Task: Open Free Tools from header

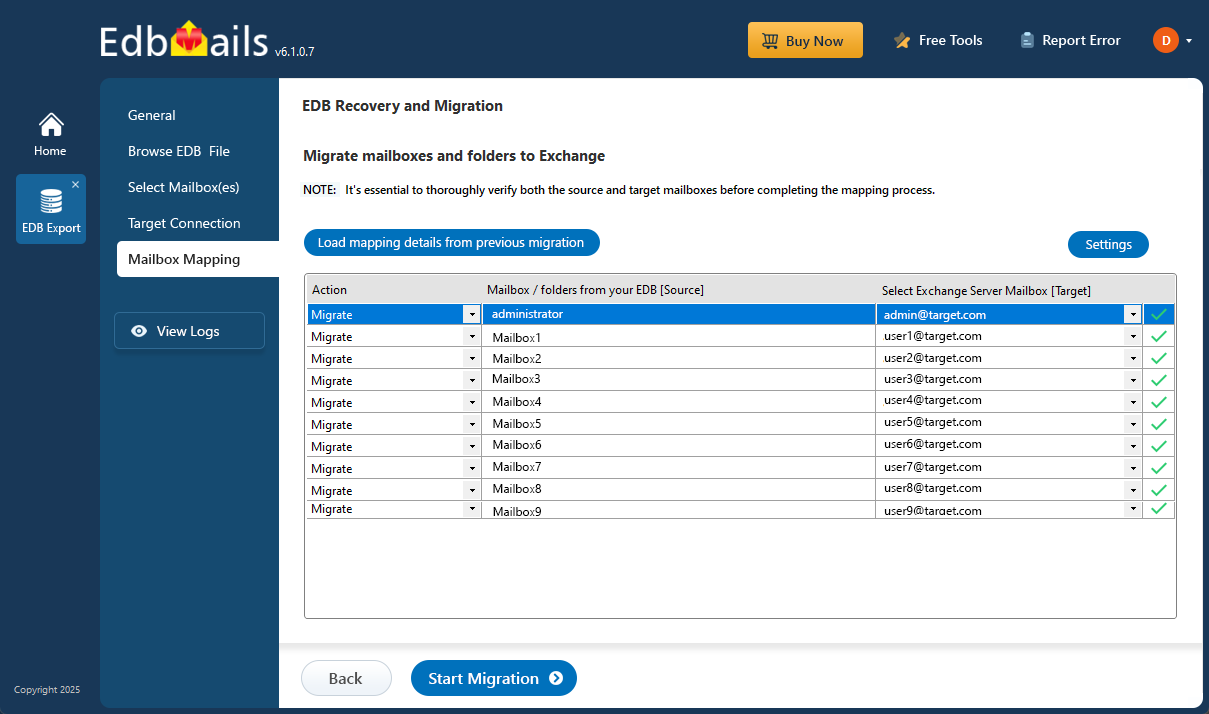Action: (938, 41)
